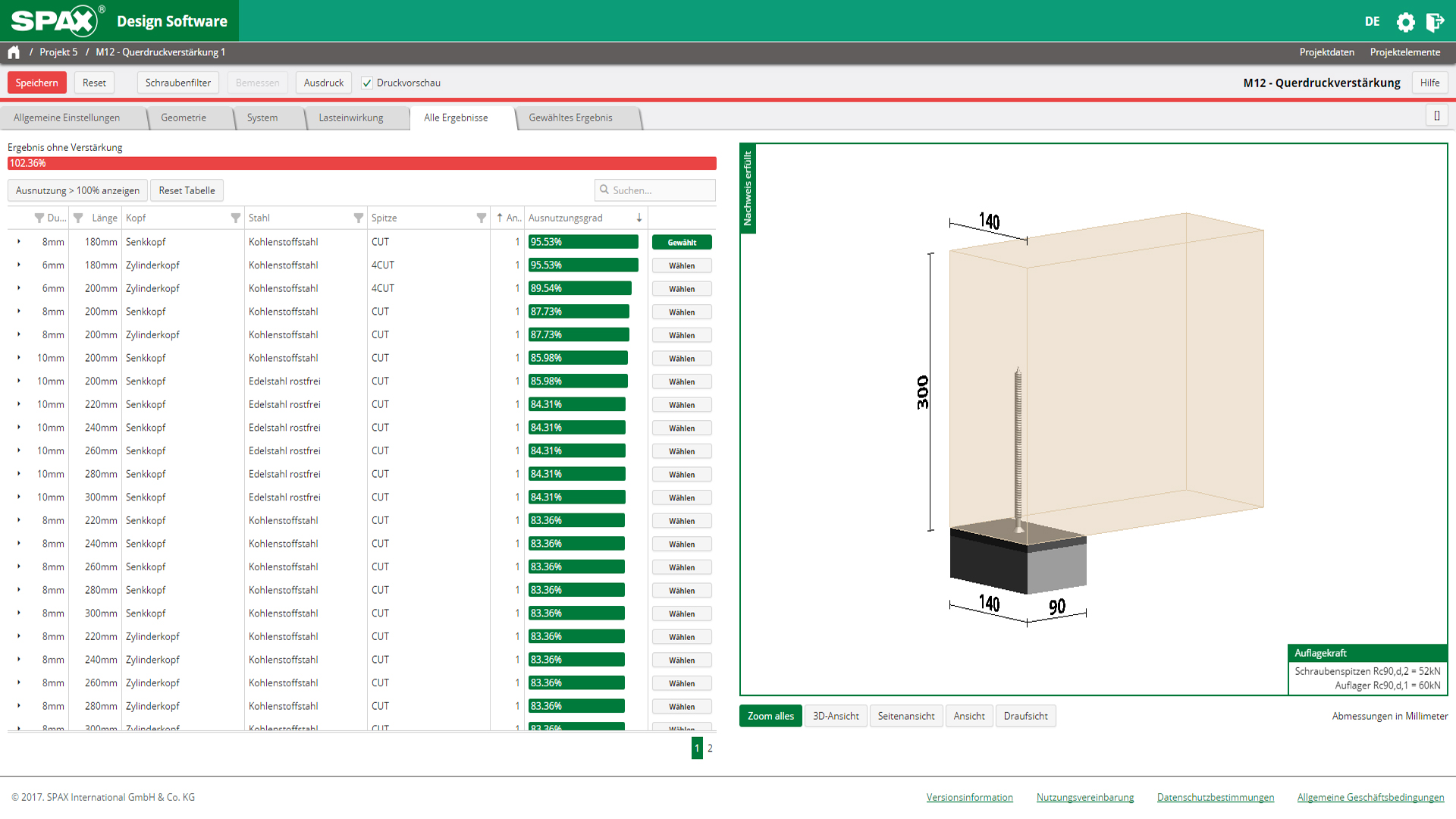This screenshot has height=819, width=1456.
Task: Click the Speichern button
Action: click(x=36, y=83)
